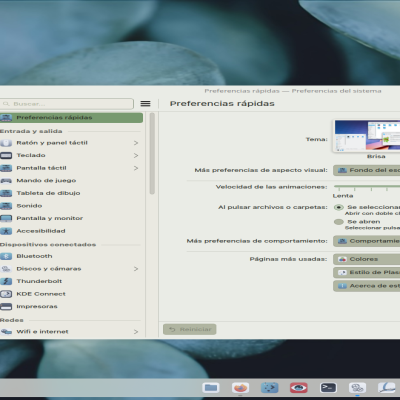Open the Tableta de dibujo icon
Image resolution: width=400 pixels, height=400 pixels.
point(6,193)
